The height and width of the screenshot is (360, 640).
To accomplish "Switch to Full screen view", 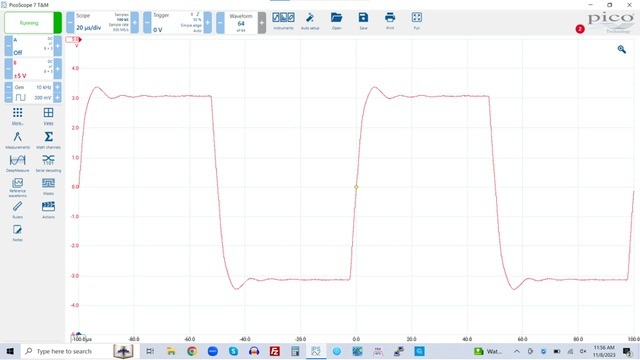I will [417, 21].
